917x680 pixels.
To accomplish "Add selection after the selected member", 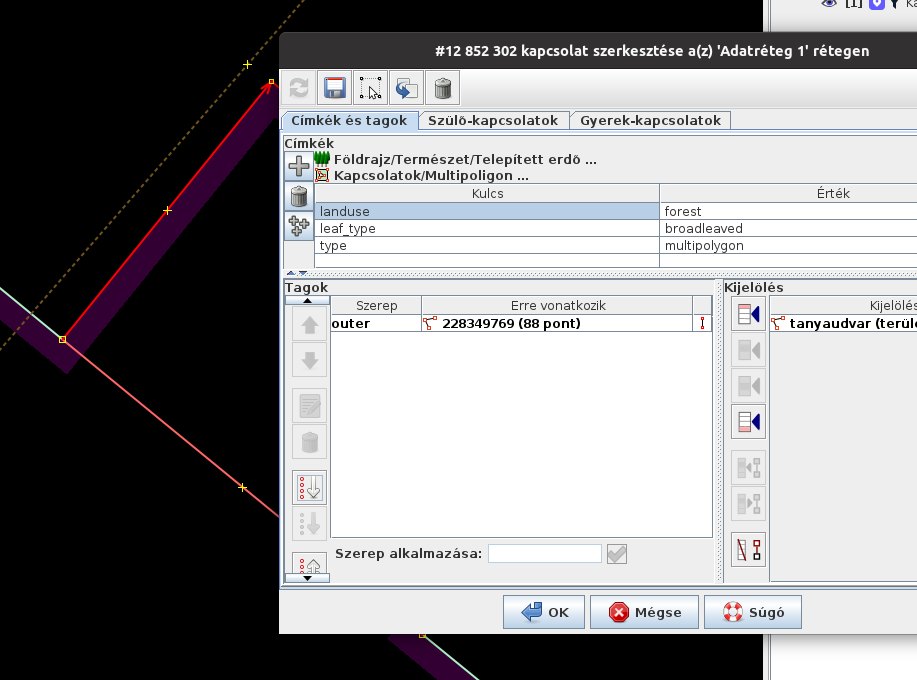I will click(x=749, y=386).
